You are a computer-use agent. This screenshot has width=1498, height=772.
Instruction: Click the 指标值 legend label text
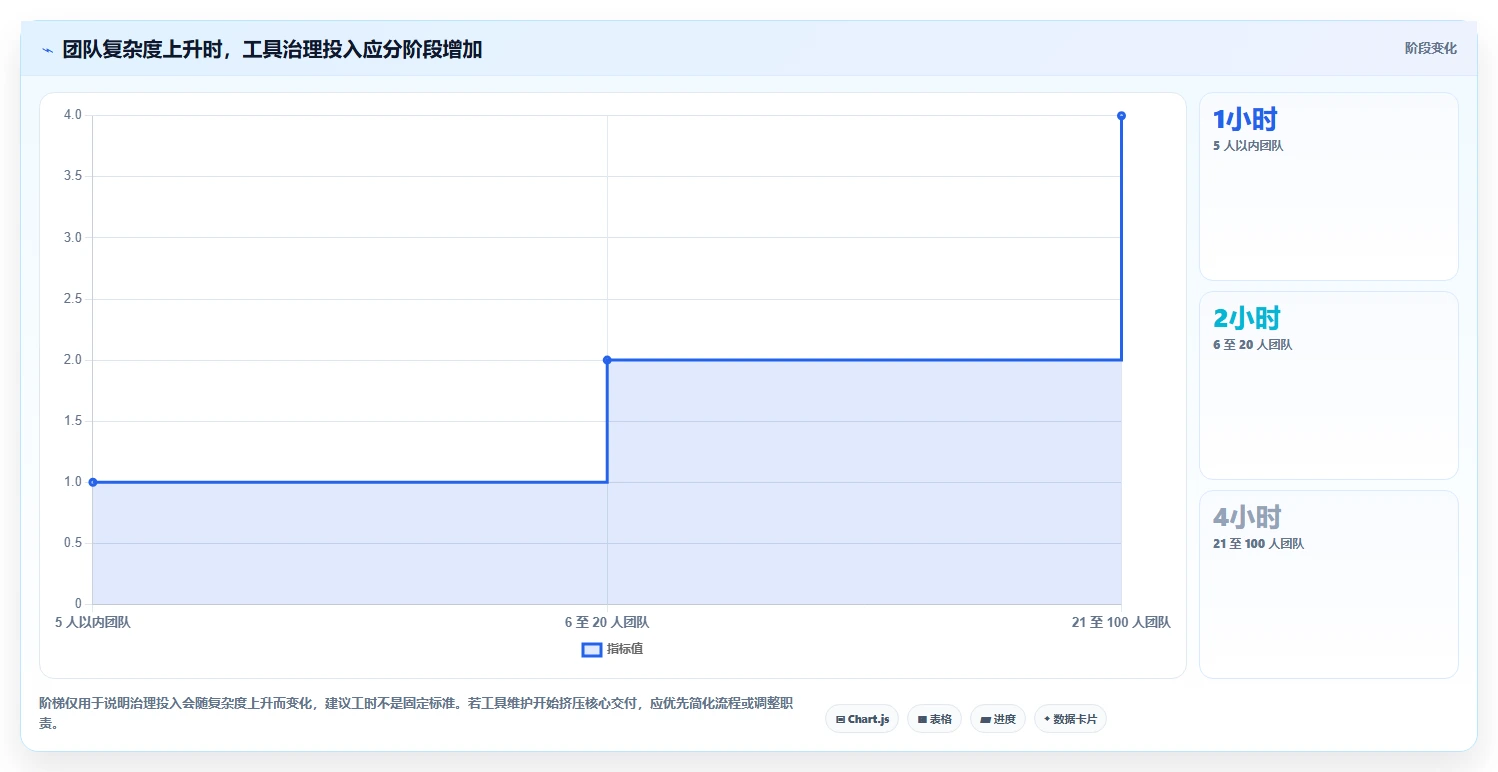tap(625, 649)
